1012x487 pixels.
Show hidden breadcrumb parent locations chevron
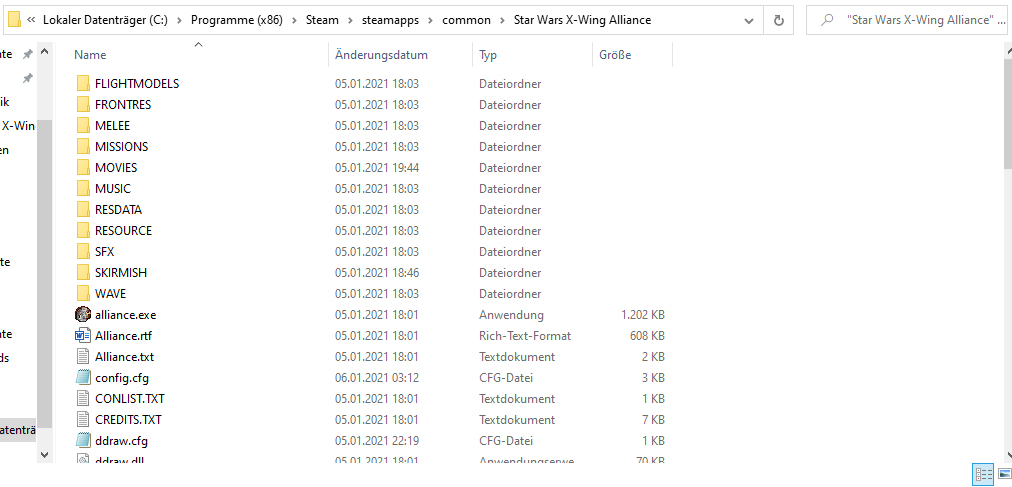(31, 20)
